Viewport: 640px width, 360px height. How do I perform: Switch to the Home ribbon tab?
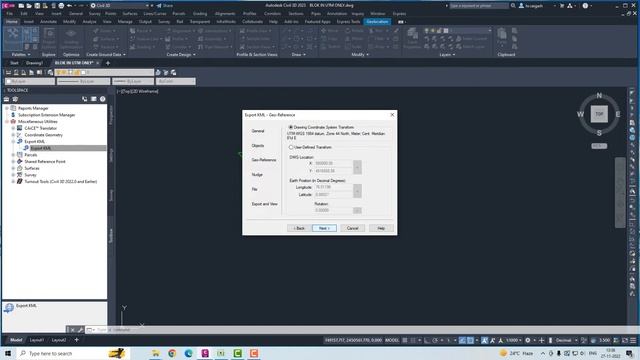click(11, 22)
